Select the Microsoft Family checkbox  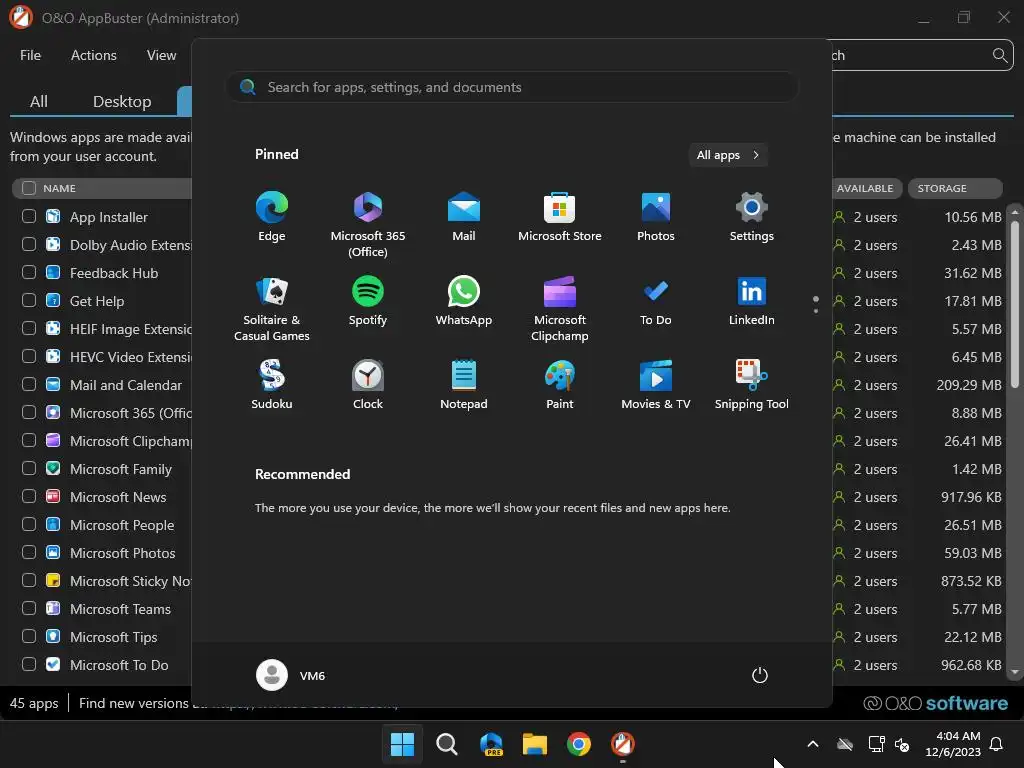(x=29, y=468)
